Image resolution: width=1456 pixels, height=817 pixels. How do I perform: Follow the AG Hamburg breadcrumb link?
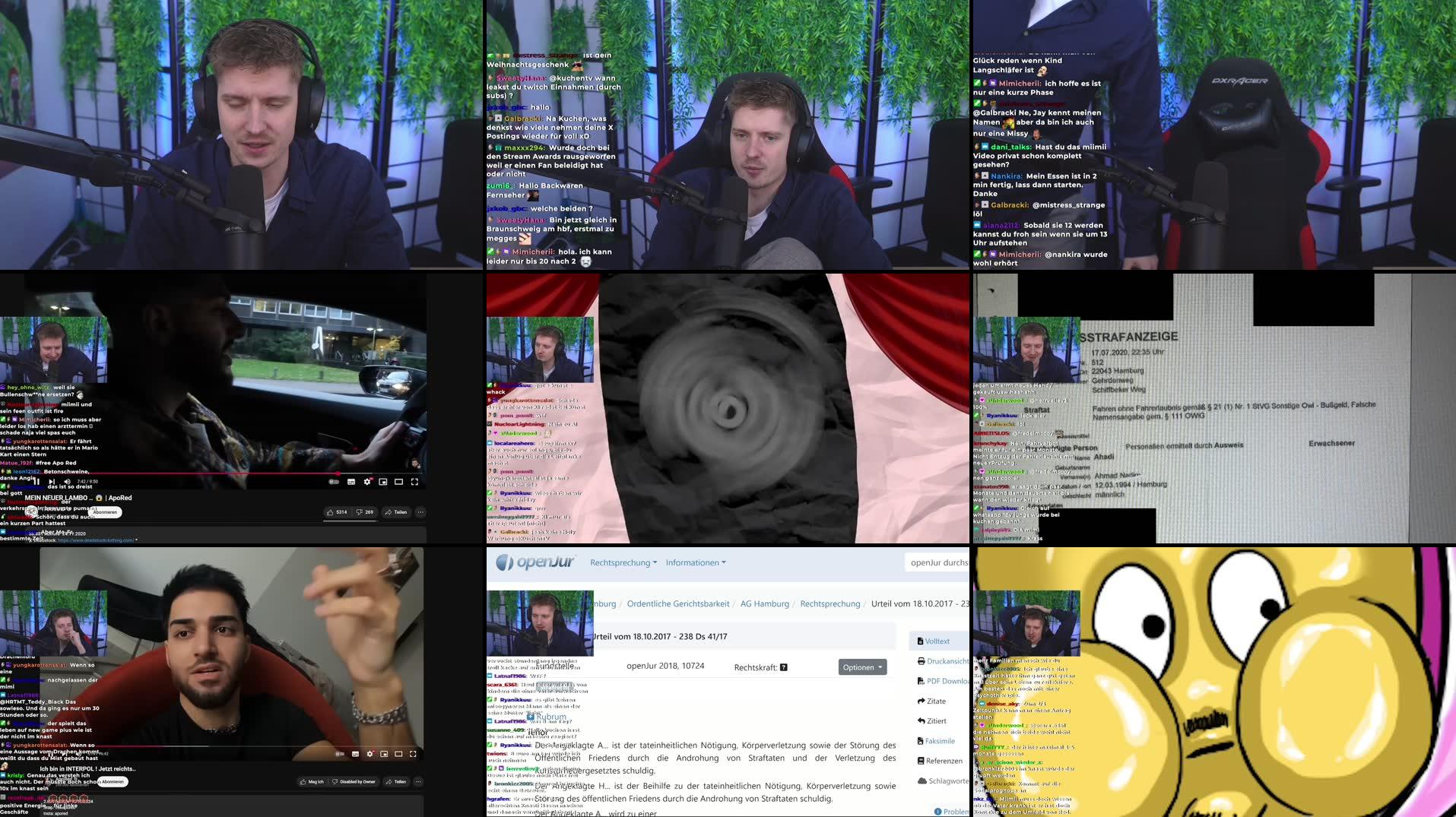tap(765, 604)
